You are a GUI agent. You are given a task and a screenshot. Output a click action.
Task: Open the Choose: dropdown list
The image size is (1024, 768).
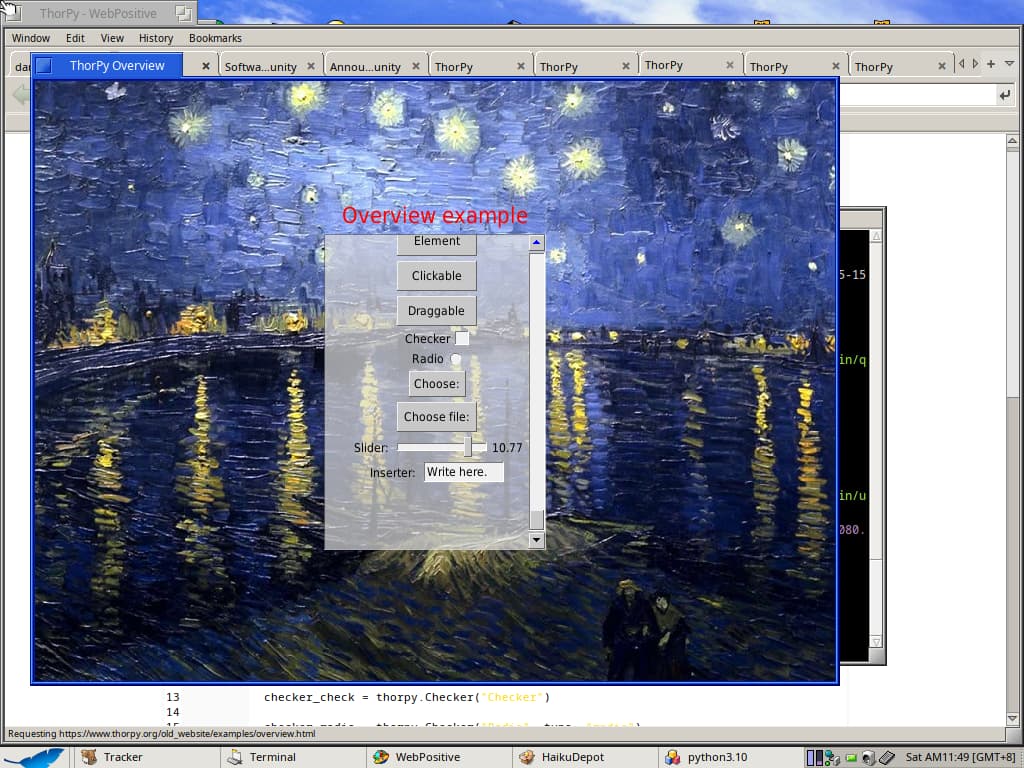click(436, 384)
